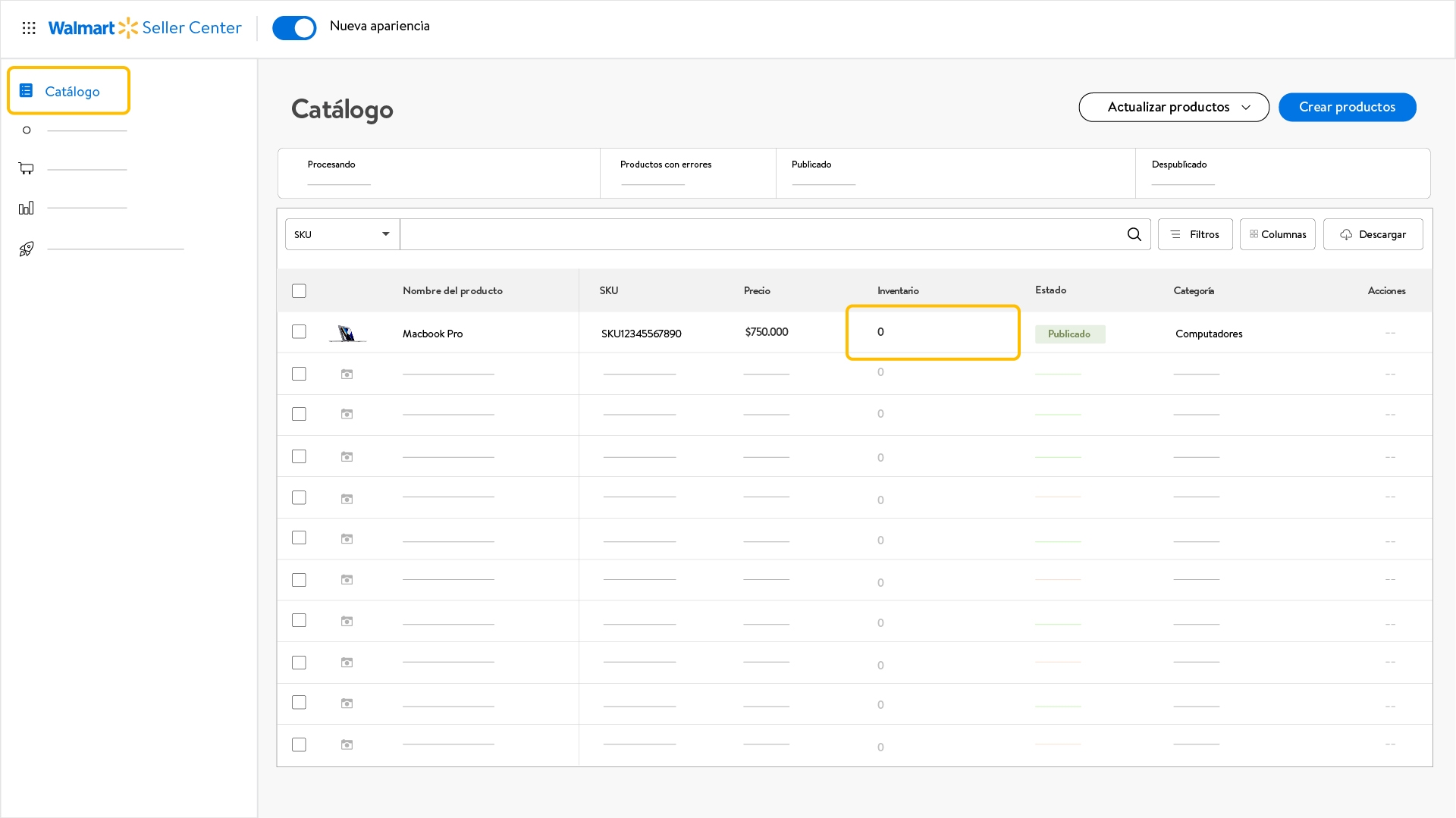Toggle the Nueva apariencia switch
The image size is (1456, 818).
[x=294, y=28]
